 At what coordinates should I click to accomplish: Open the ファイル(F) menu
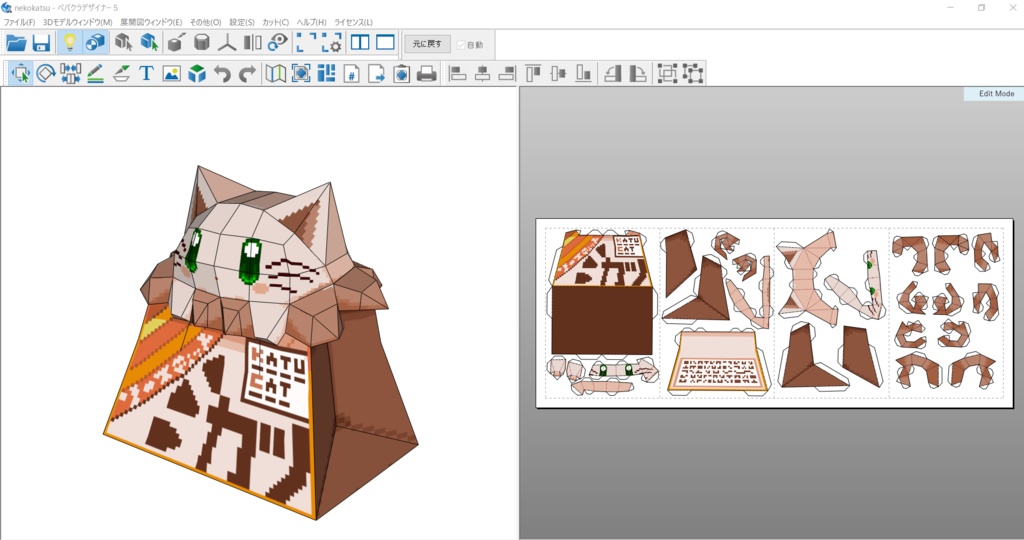point(20,22)
